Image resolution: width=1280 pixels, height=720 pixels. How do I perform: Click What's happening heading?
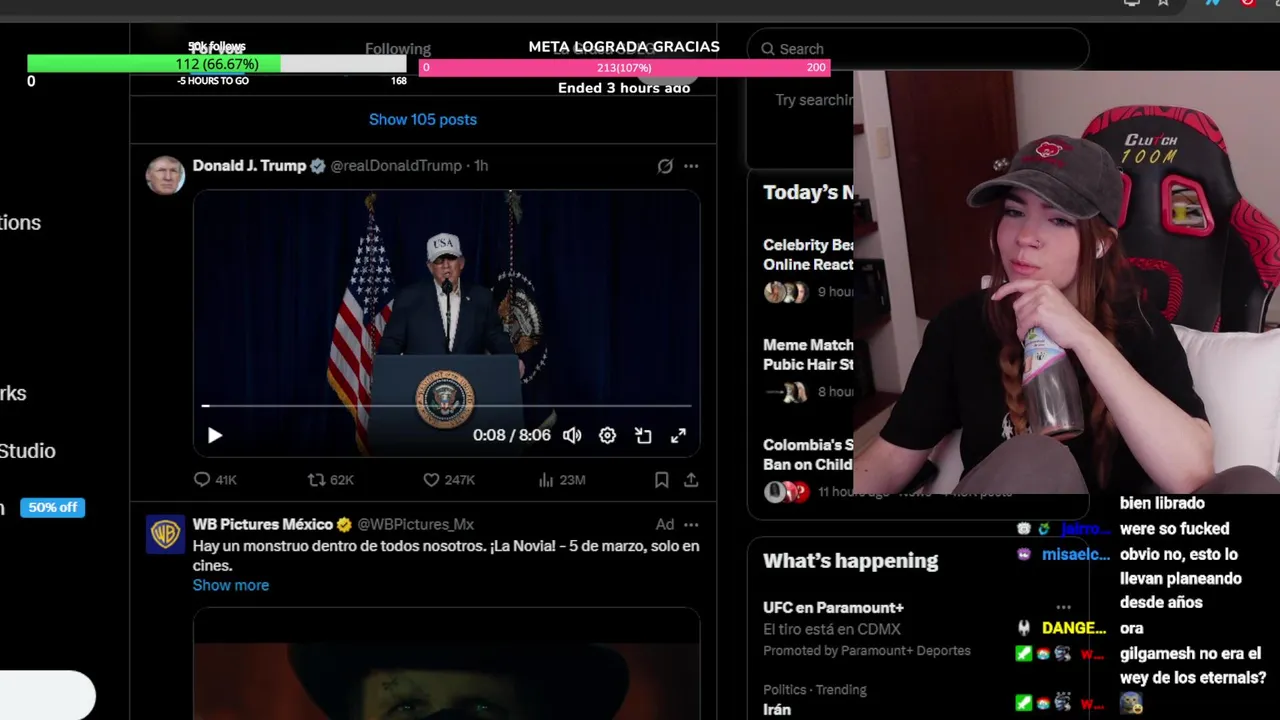(851, 561)
